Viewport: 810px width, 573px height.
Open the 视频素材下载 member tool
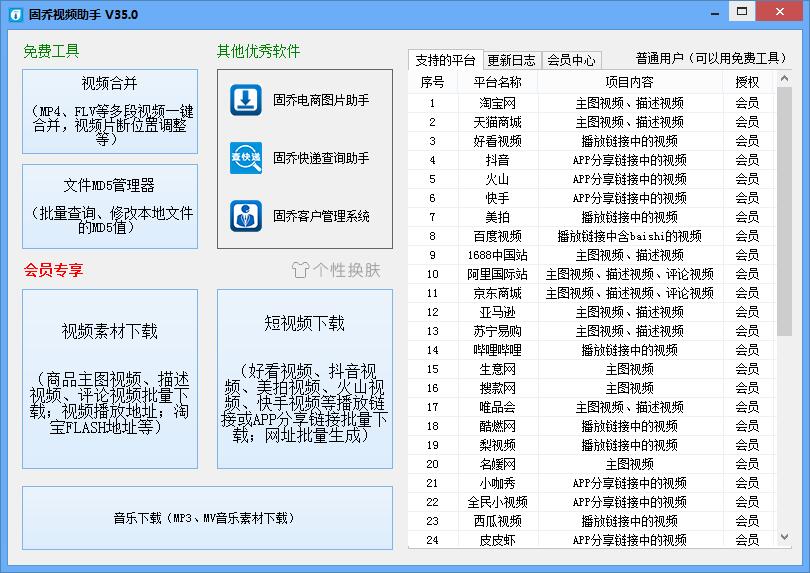[x=110, y=379]
